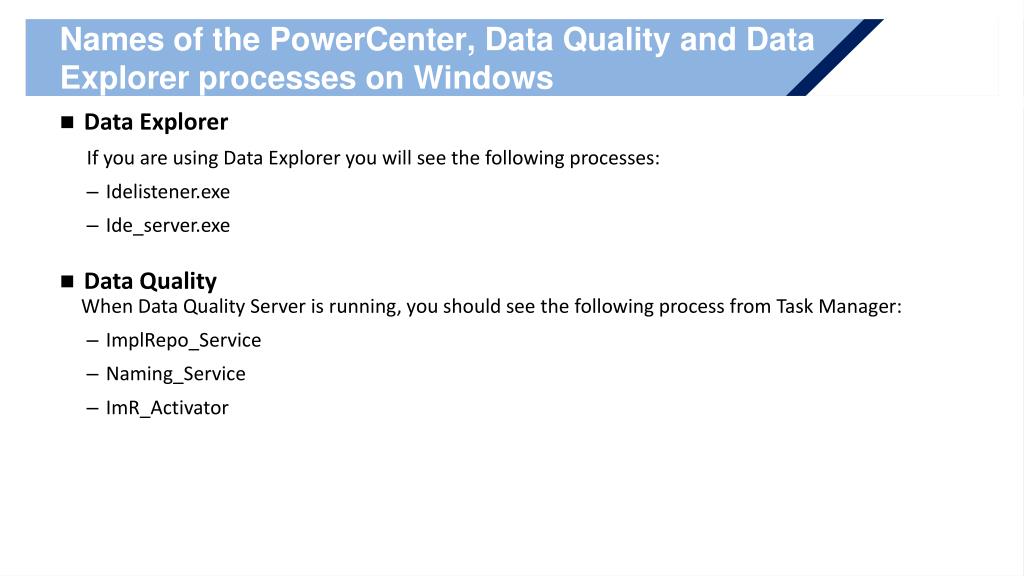Click the Task Manager text

click(x=839, y=307)
